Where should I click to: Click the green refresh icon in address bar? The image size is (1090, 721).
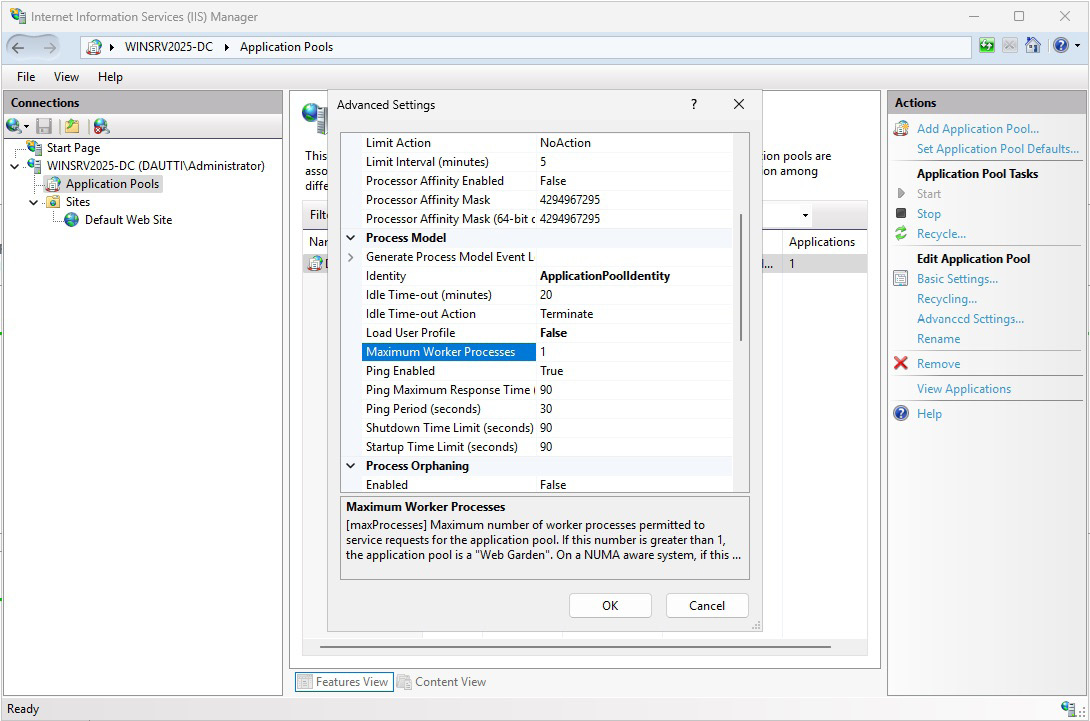[986, 46]
